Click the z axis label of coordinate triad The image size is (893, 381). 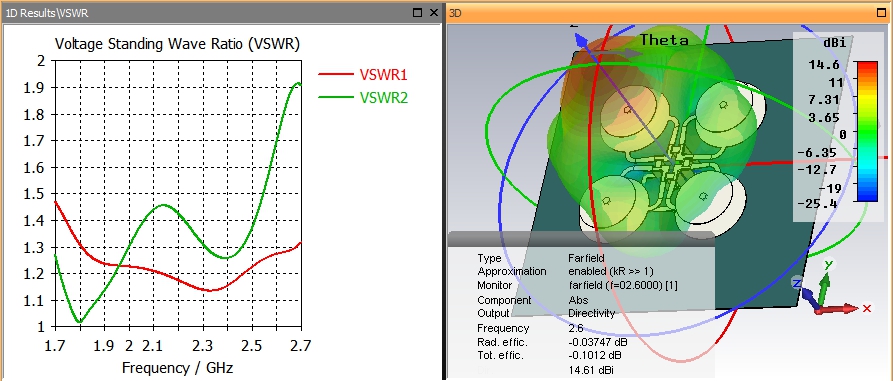click(797, 283)
